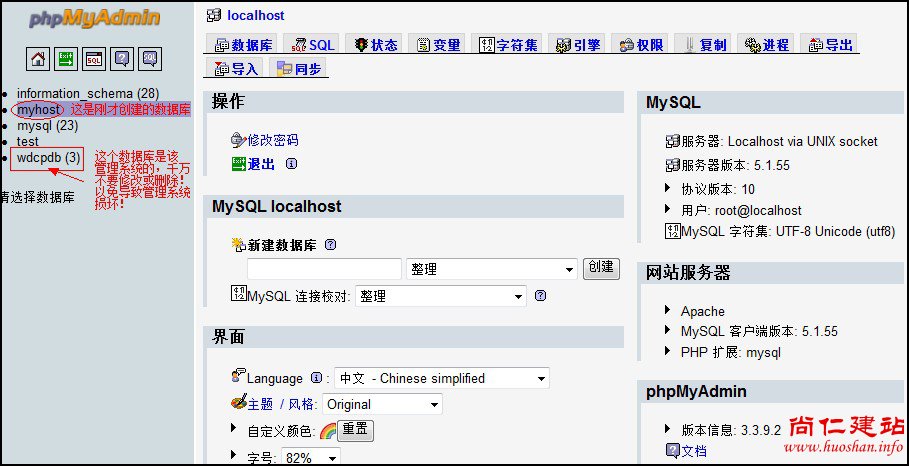Click the Home icon in sidebar

pos(38,59)
